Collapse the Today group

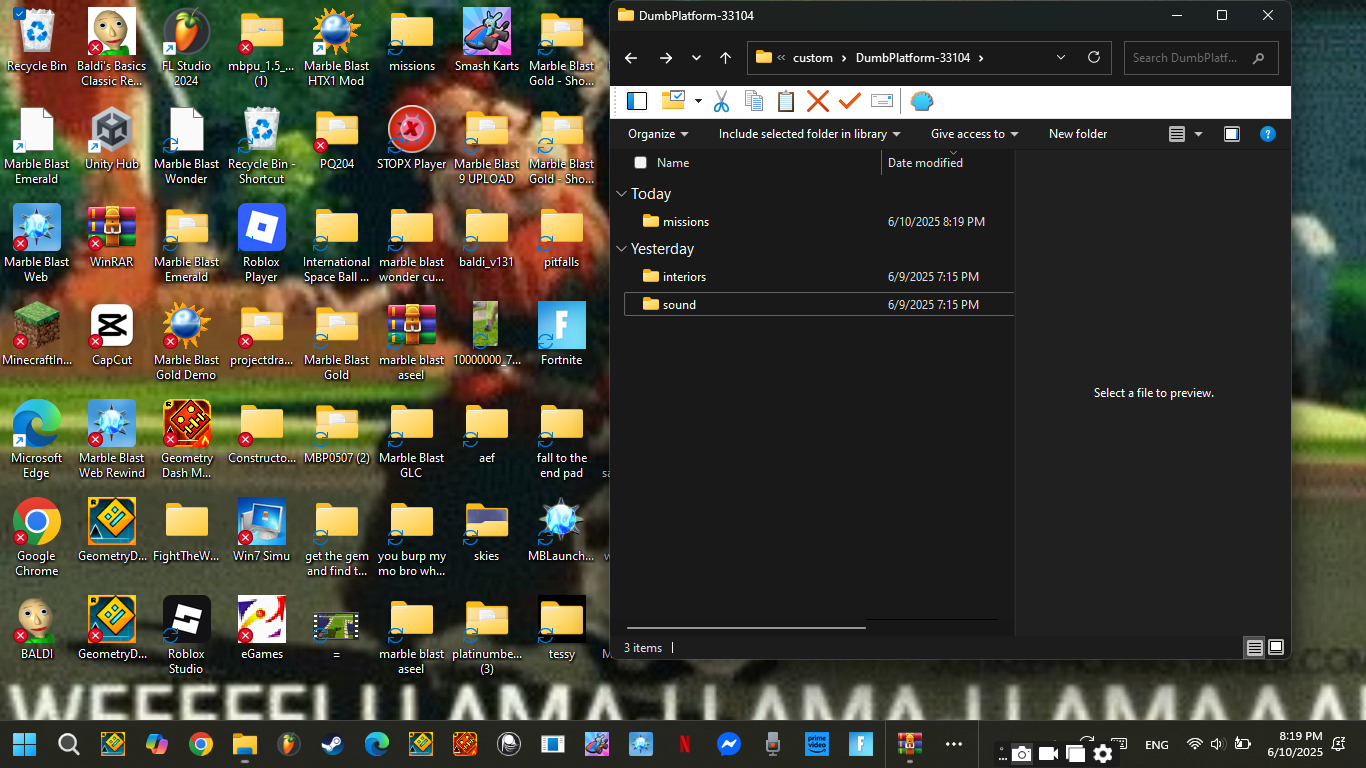click(622, 194)
